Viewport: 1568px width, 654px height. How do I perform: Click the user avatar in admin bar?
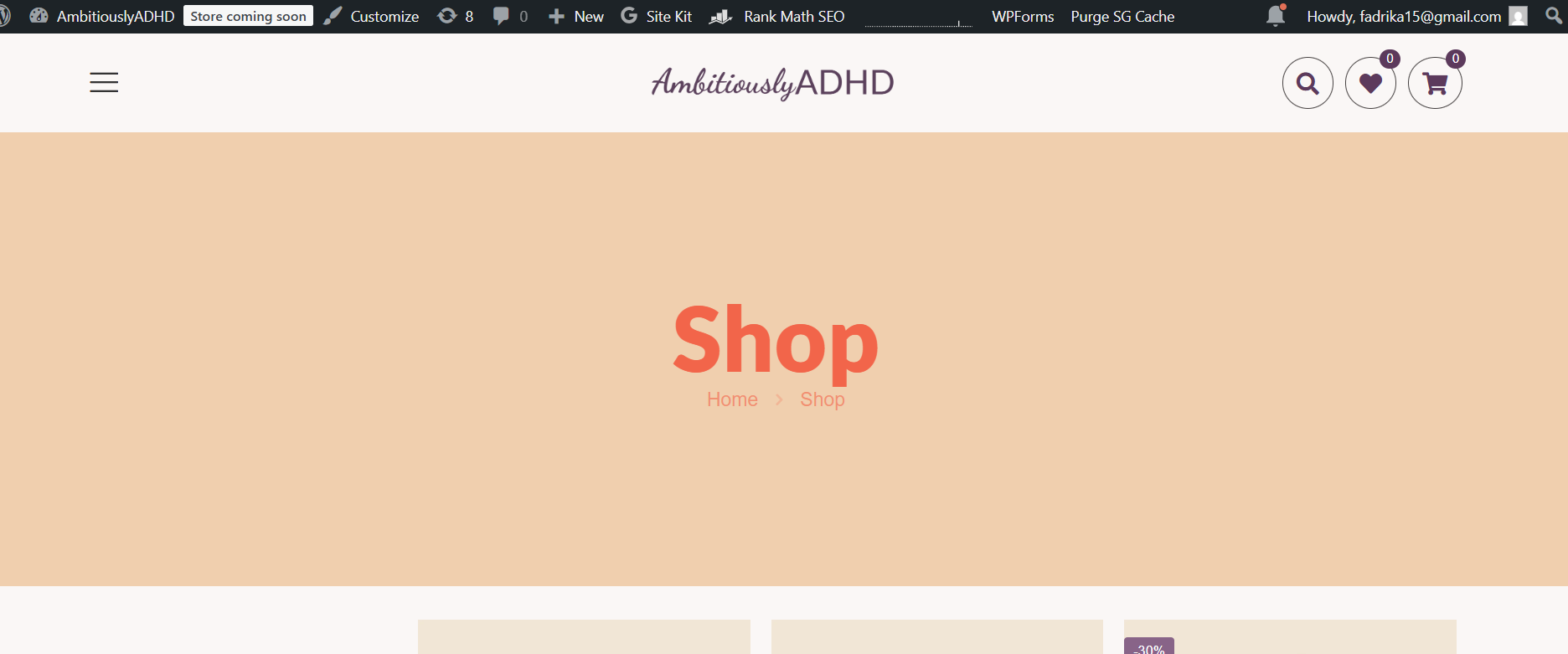coord(1518,16)
